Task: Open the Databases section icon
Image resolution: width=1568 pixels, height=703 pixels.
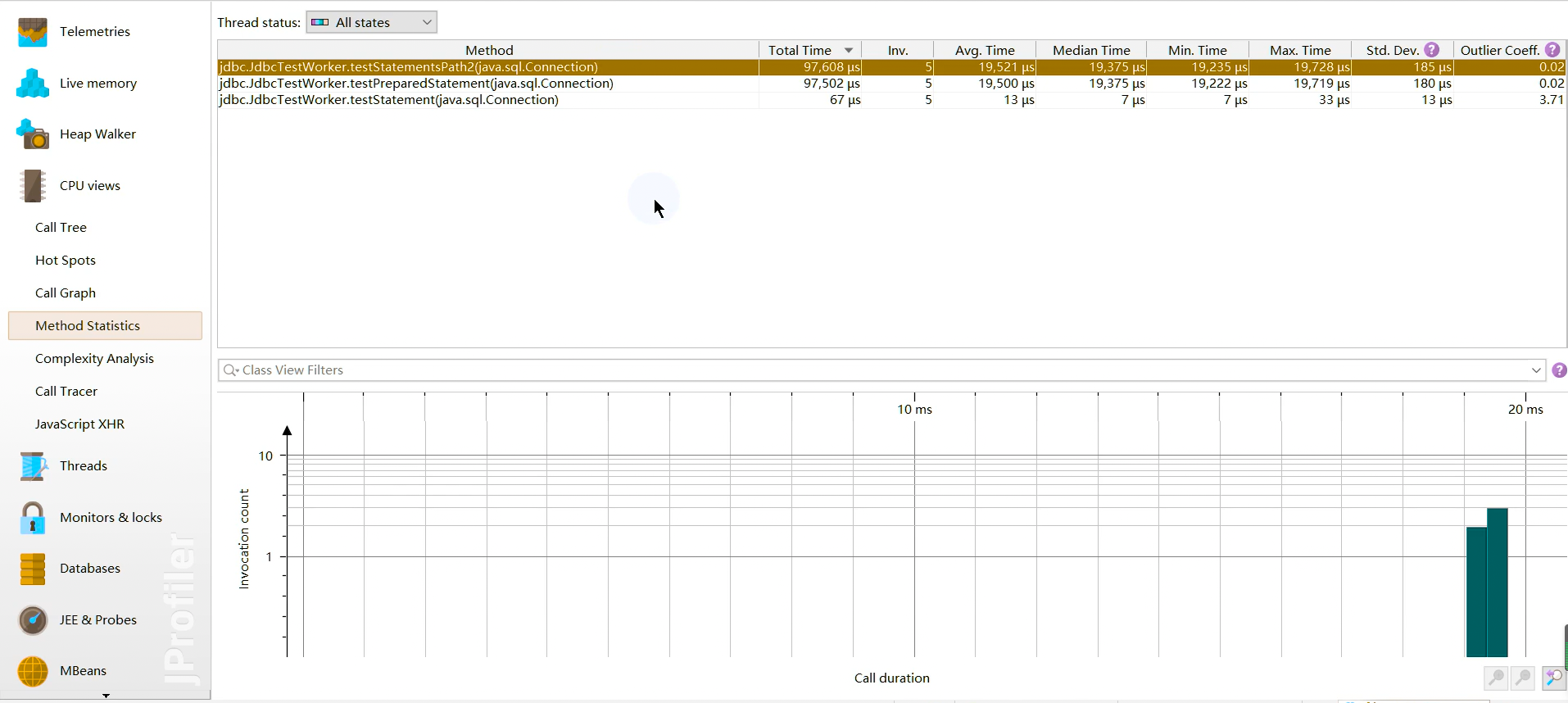Action: (x=33, y=569)
